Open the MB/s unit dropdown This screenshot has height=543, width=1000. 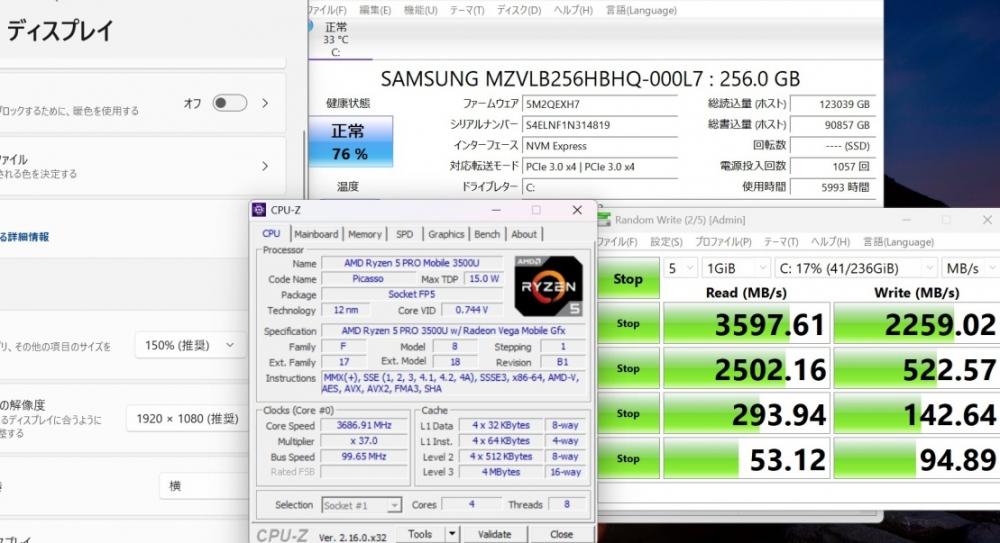pos(970,269)
